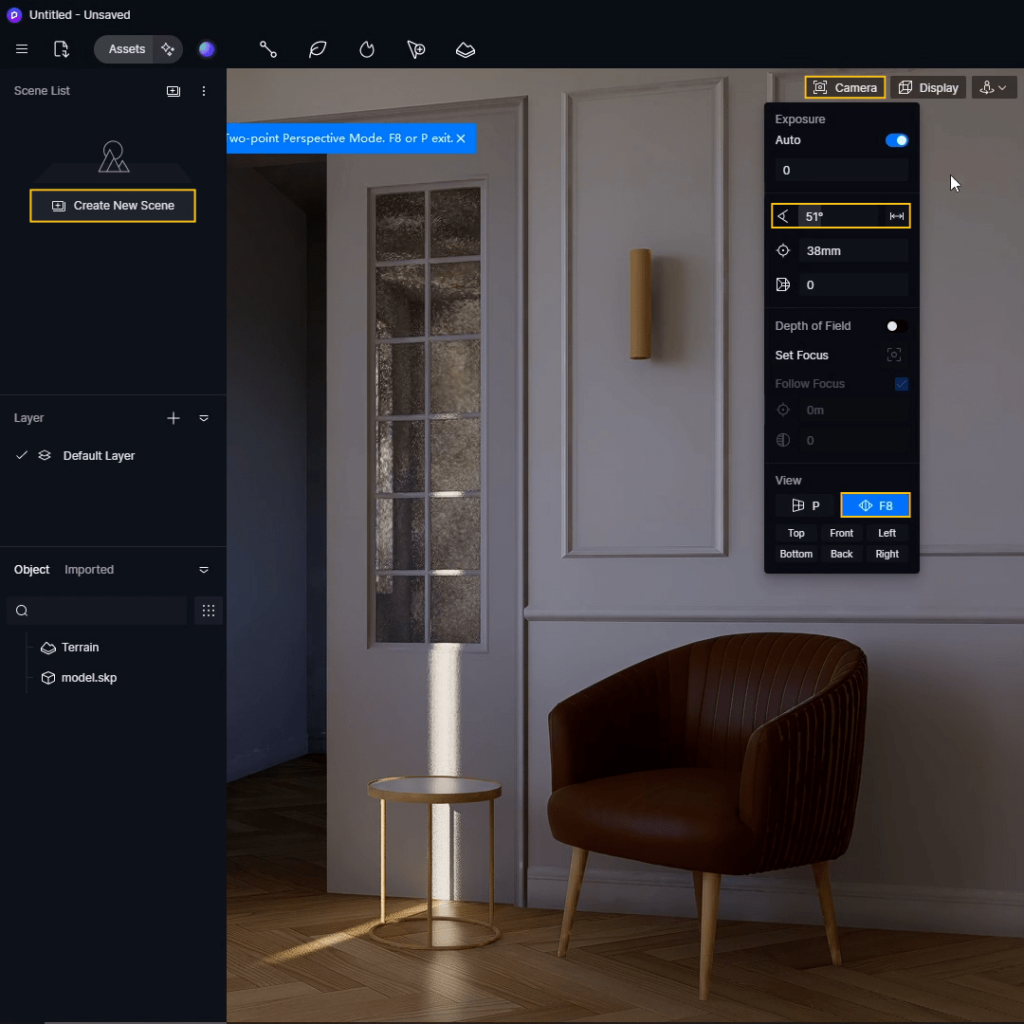Open the vegetation brush tool
Image resolution: width=1024 pixels, height=1024 pixels.
(x=317, y=49)
